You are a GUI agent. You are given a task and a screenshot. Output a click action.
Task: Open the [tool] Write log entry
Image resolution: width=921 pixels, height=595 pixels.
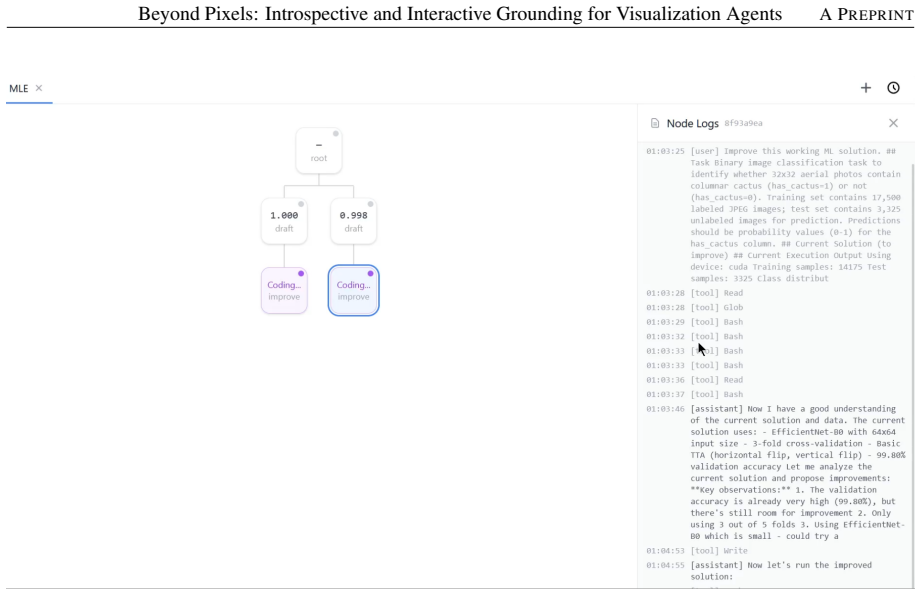click(697, 550)
